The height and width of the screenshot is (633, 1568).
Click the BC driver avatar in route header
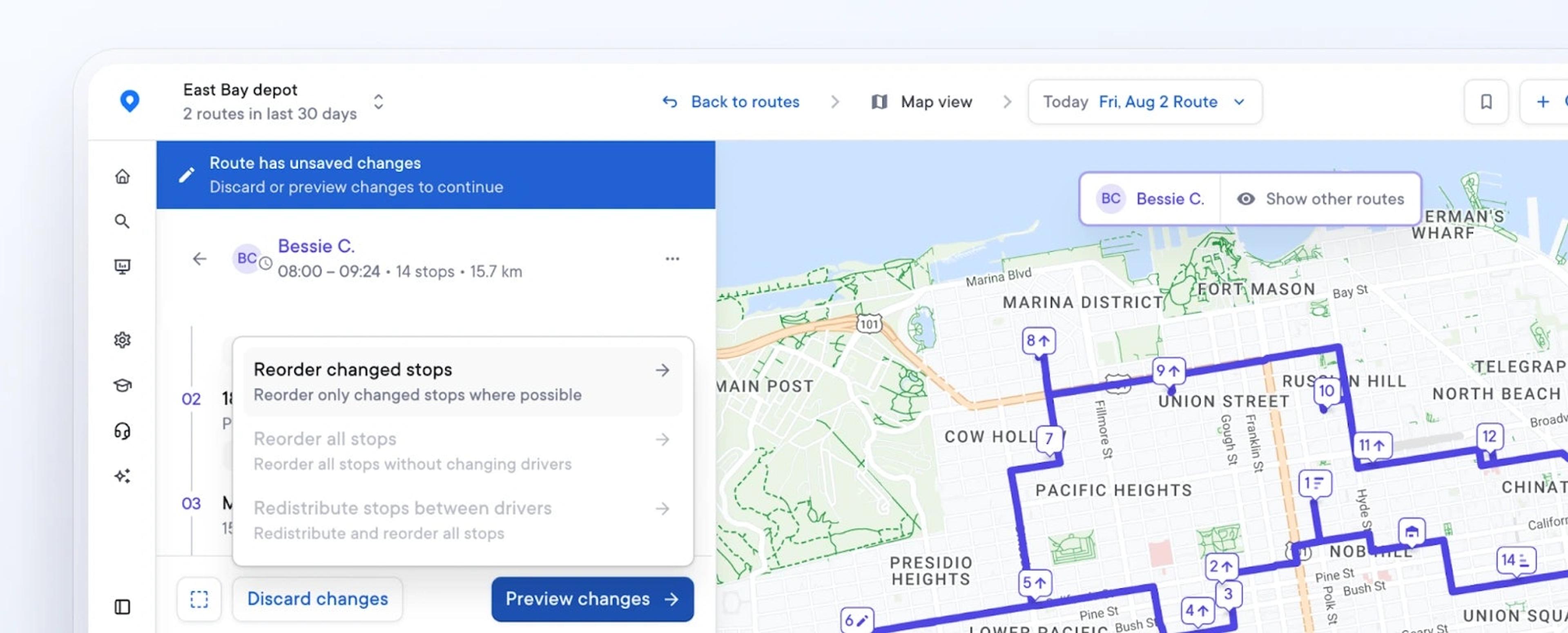pyautogui.click(x=247, y=258)
